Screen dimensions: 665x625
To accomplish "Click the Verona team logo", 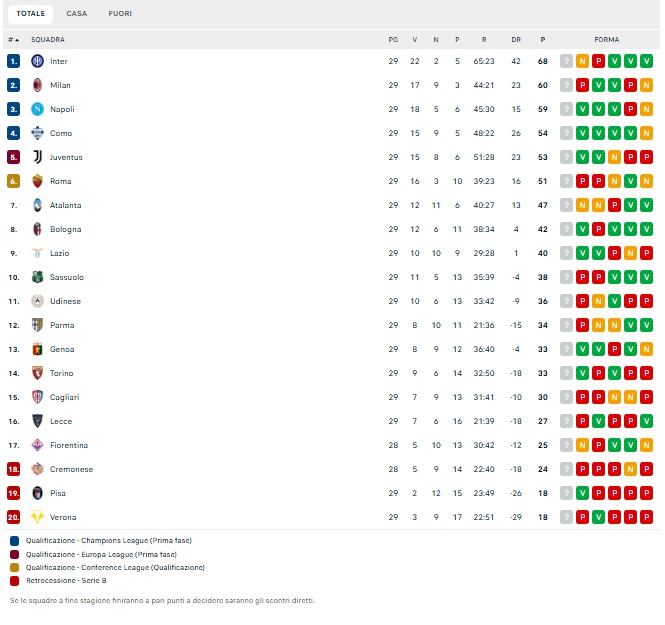I will [37, 517].
